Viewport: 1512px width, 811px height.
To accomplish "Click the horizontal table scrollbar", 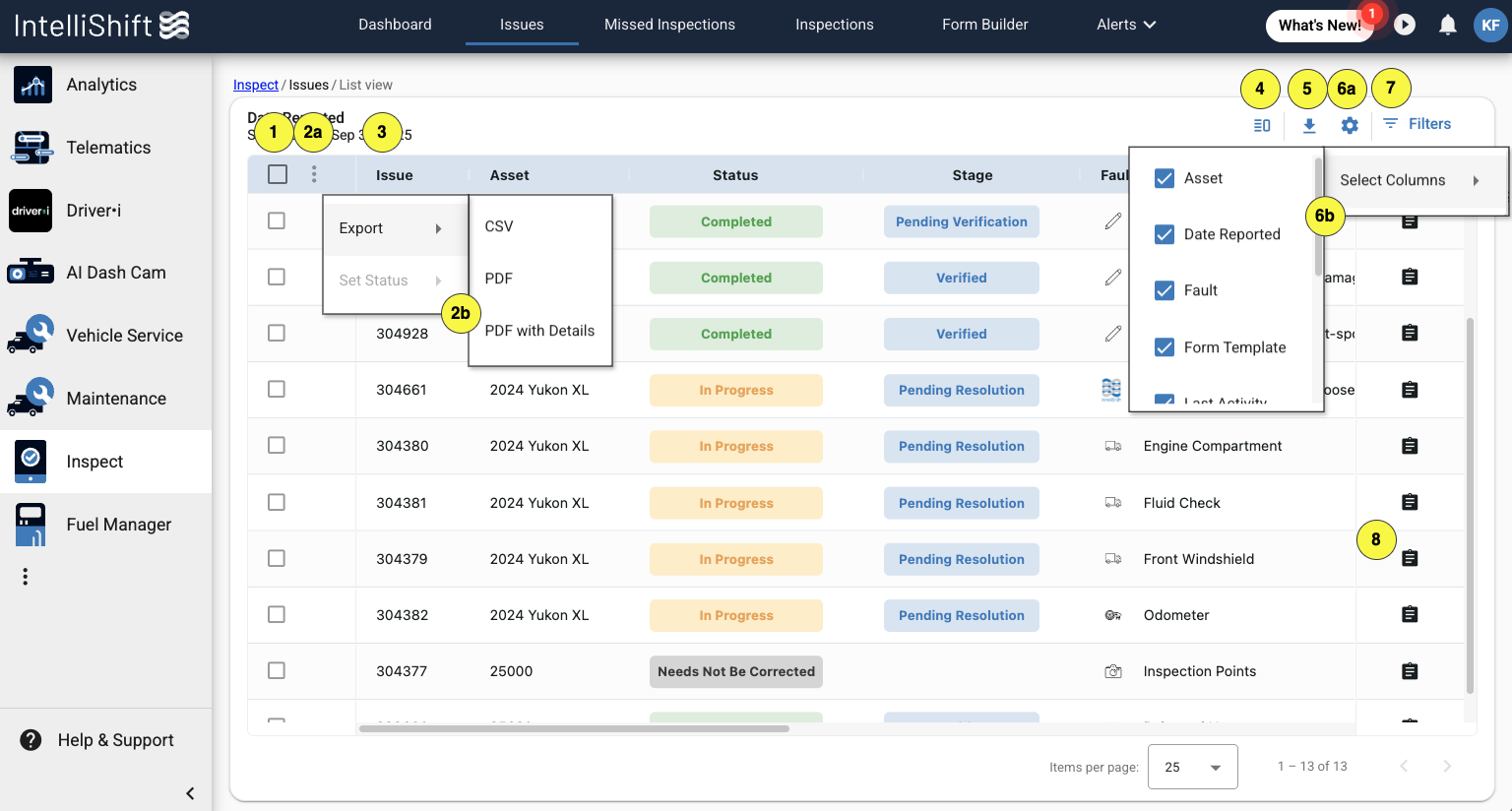I will pos(574,729).
